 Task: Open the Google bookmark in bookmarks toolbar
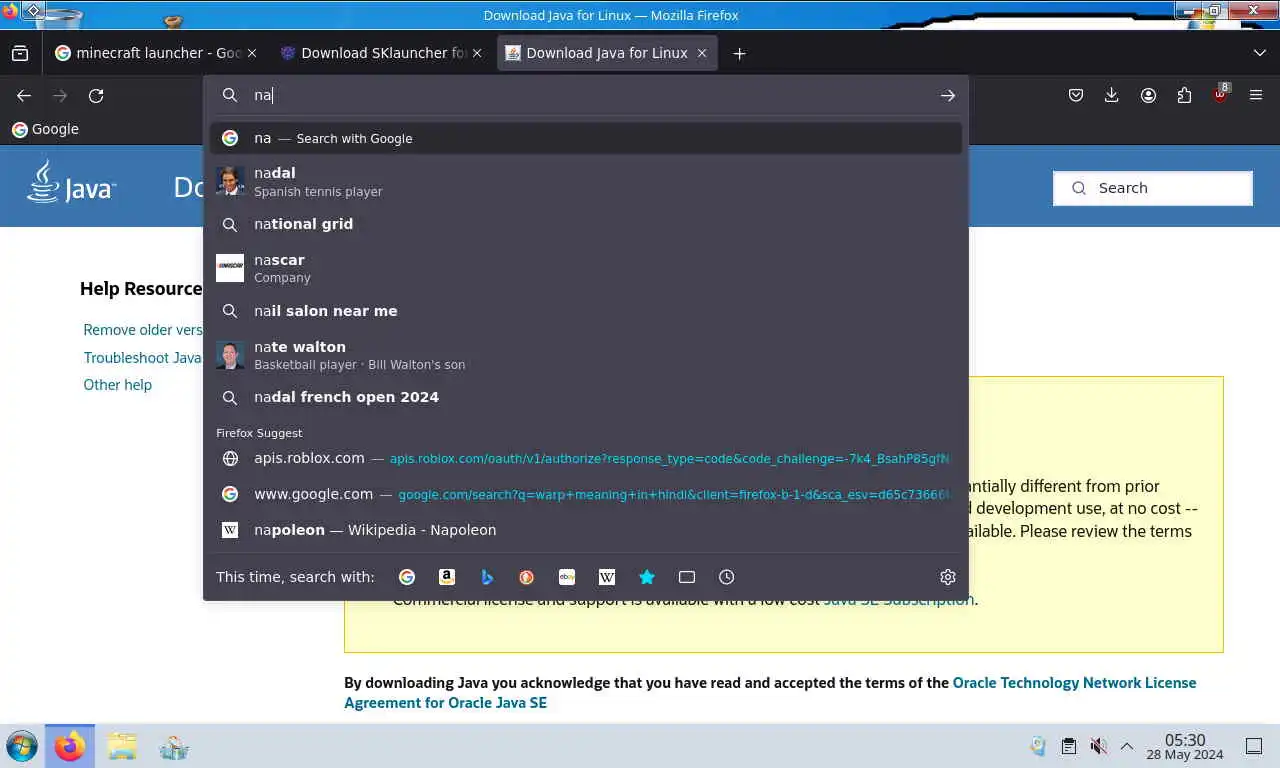(x=45, y=129)
